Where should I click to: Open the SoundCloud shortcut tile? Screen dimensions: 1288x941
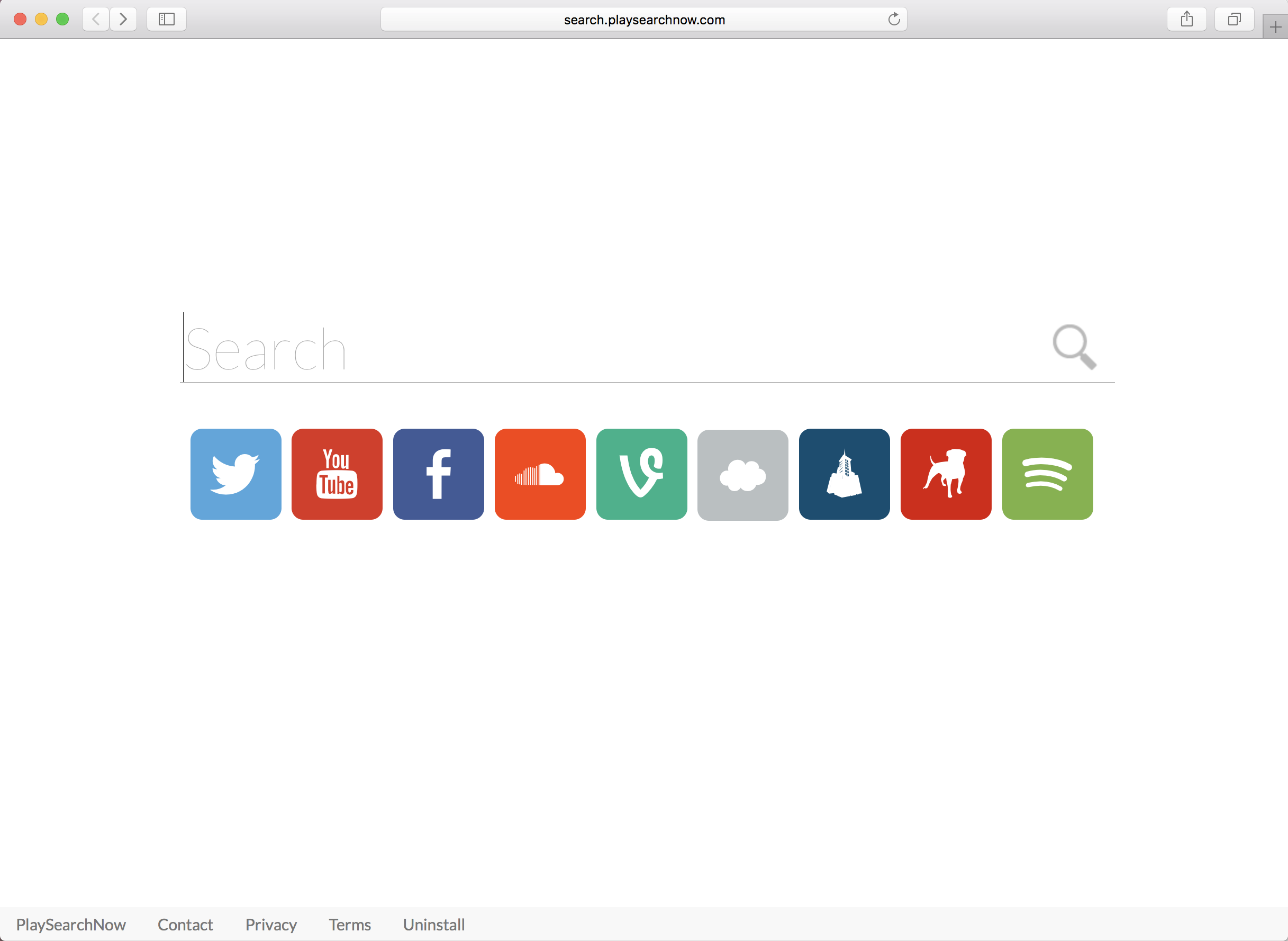coord(540,474)
